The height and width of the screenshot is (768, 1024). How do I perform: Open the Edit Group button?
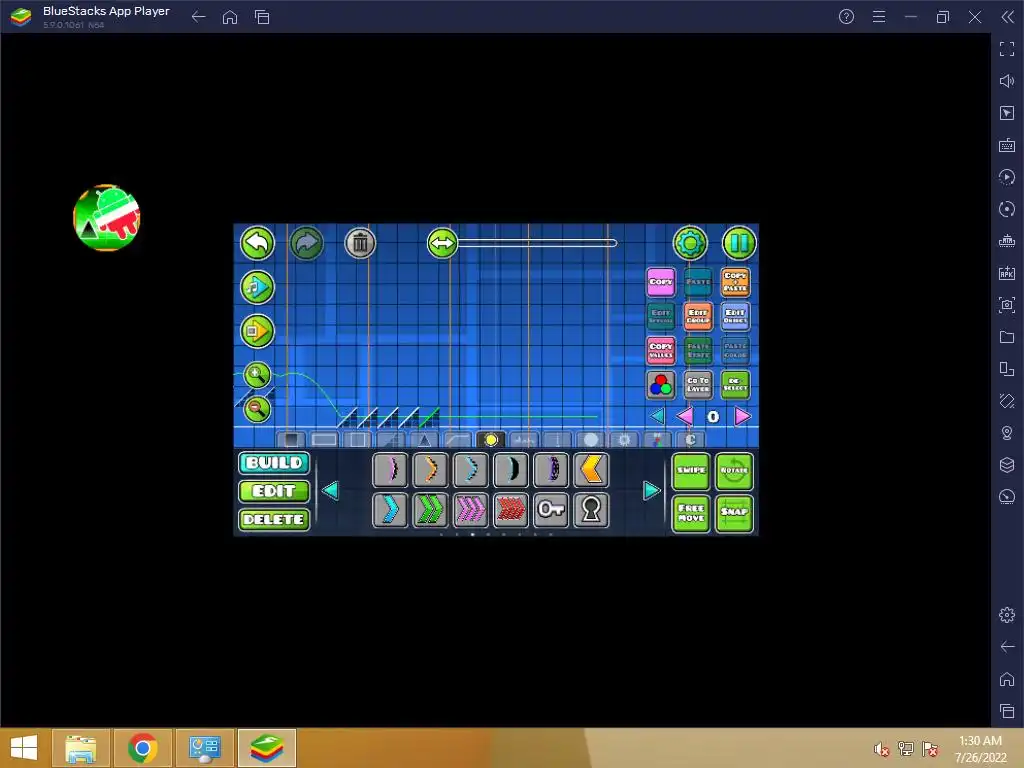click(698, 316)
